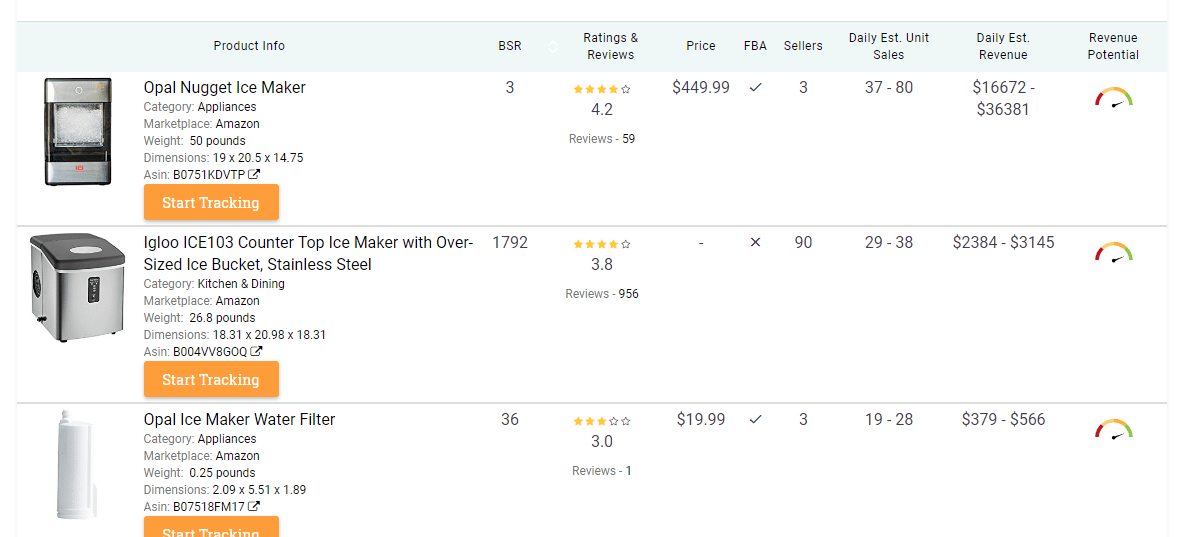Open external link icon beside ASIN B004VV8GOQ
Screen dimensions: 1179x537
(x=256, y=351)
